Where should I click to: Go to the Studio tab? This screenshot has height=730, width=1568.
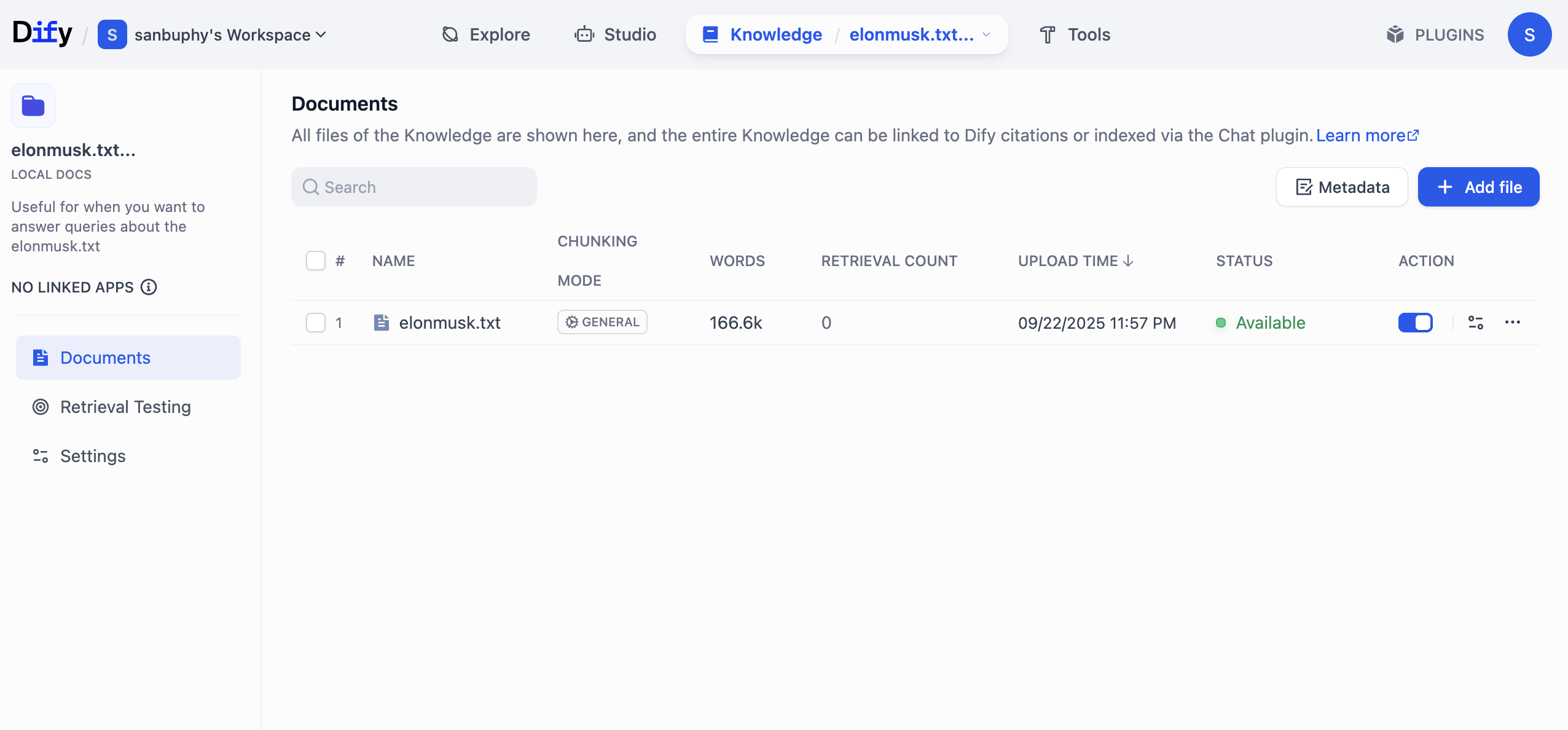pos(615,34)
